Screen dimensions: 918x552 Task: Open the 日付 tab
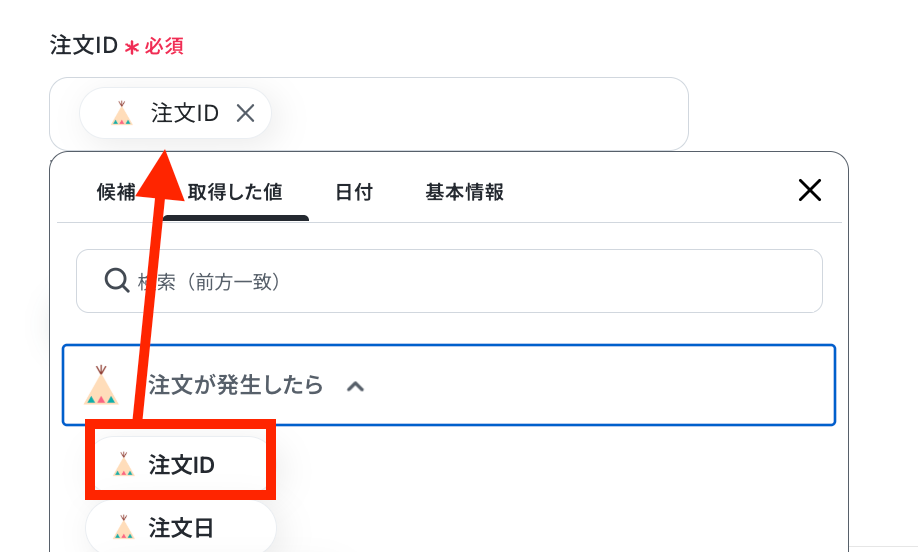point(354,192)
